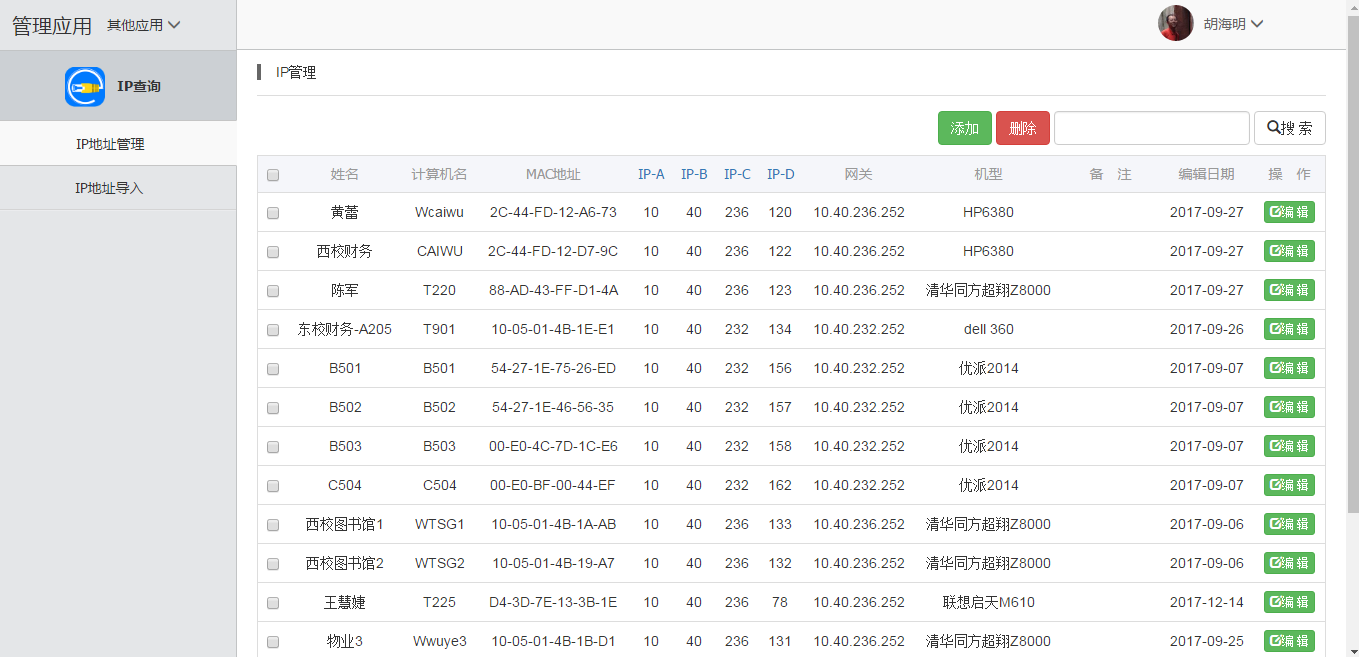Check the box for 西校财务 row
The width and height of the screenshot is (1359, 657).
(273, 252)
